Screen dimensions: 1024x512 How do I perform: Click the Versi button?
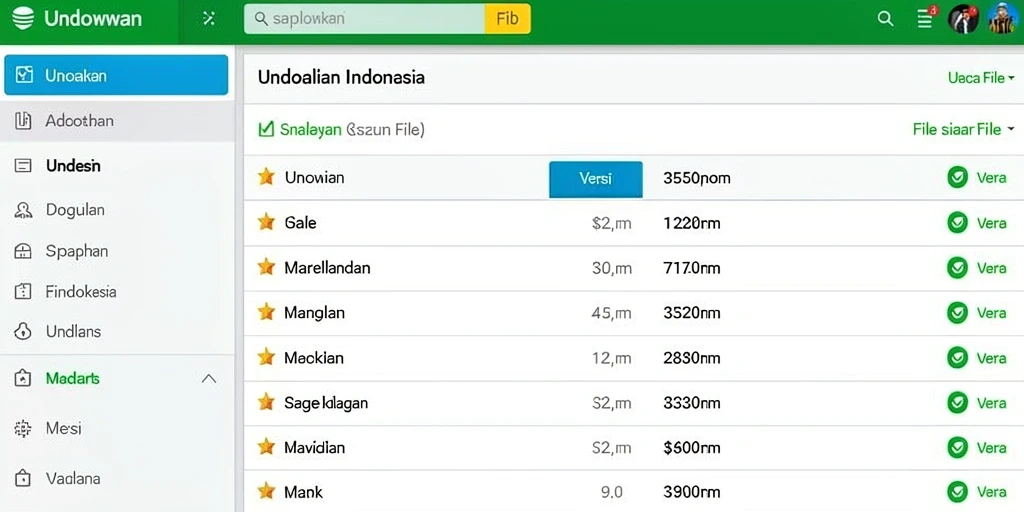[596, 179]
